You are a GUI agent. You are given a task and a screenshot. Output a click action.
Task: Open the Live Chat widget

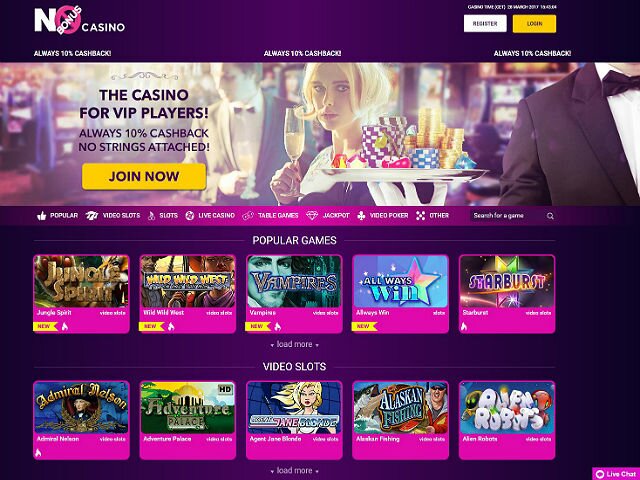pyautogui.click(x=616, y=474)
